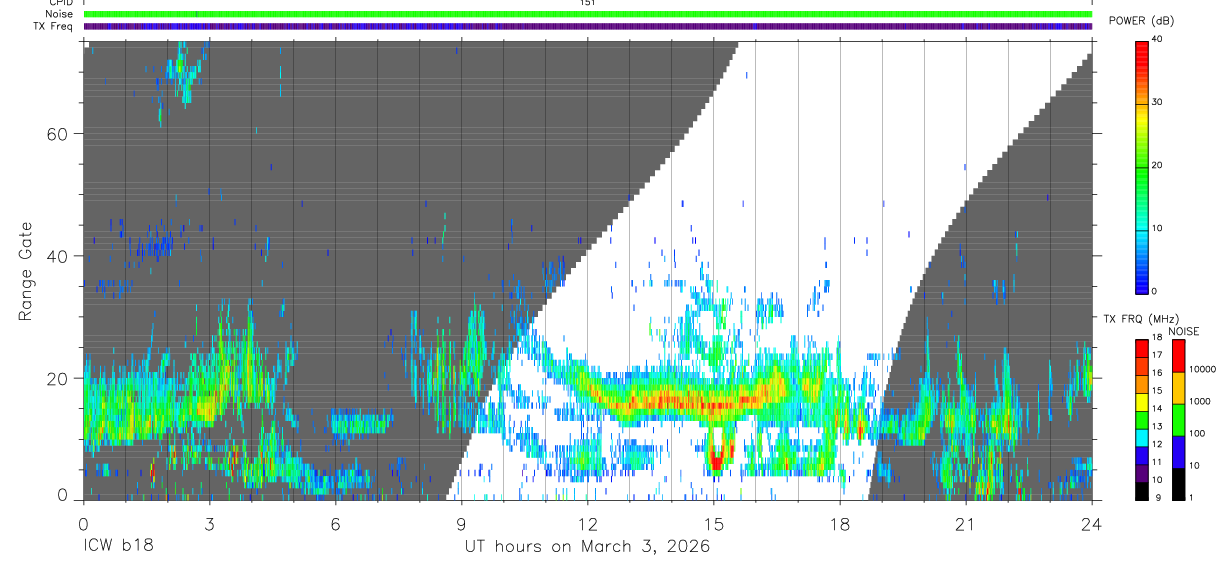
Task: Select the purple 10–11 MHz TX FRQ swatch
Action: 1141,473
